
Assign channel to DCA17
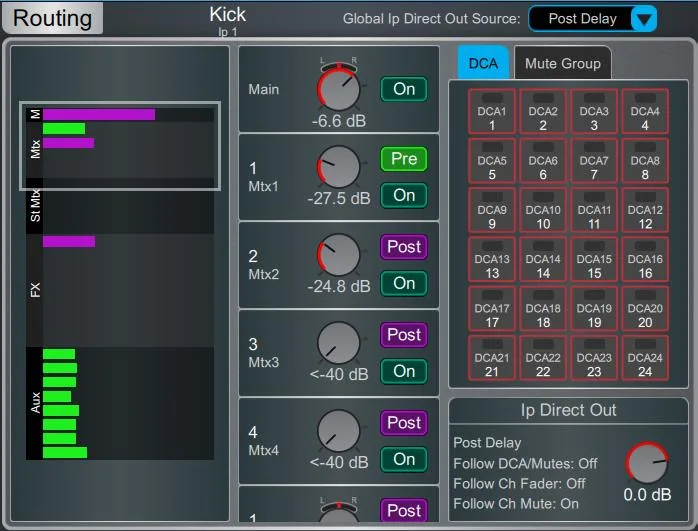(x=492, y=309)
